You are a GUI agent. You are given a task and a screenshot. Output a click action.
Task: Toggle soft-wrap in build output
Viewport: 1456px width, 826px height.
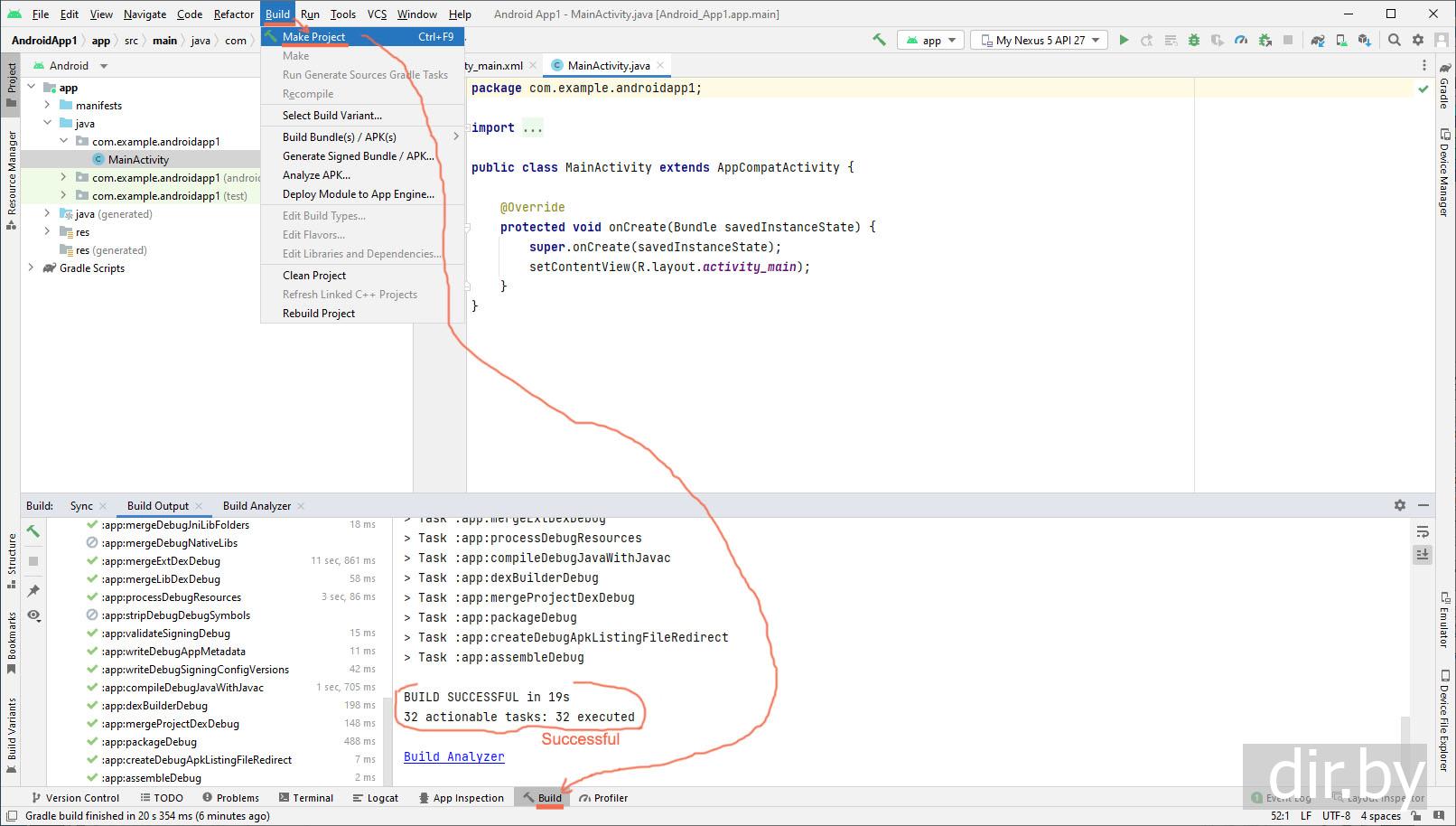tap(1423, 531)
